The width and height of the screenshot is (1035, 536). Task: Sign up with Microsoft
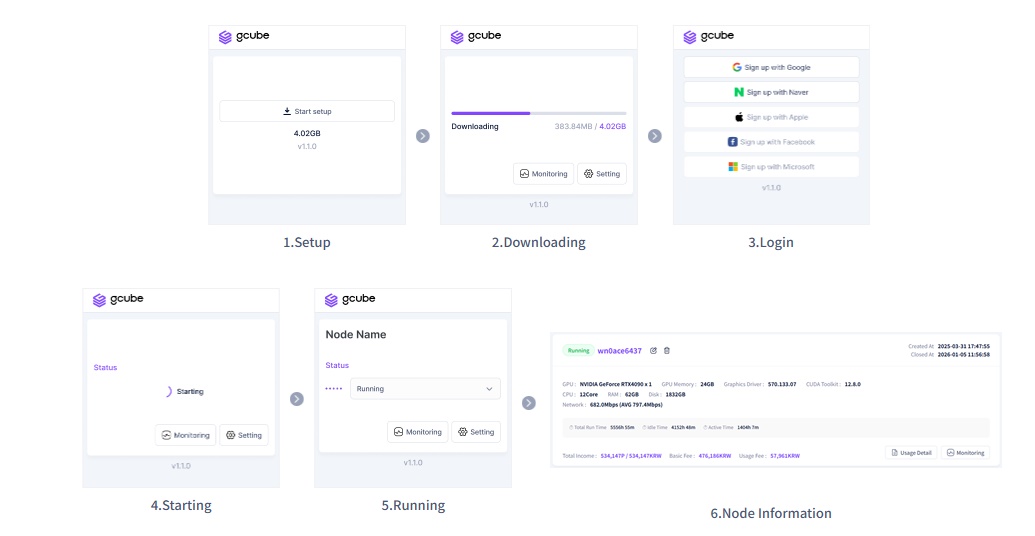pyautogui.click(x=771, y=167)
